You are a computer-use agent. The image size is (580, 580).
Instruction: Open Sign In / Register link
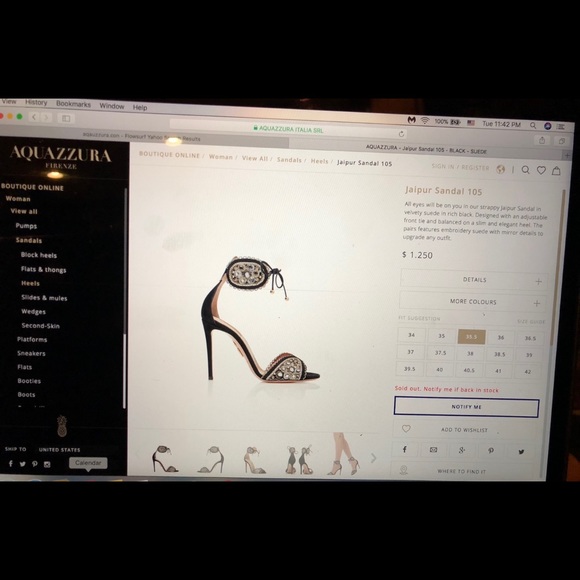461,167
